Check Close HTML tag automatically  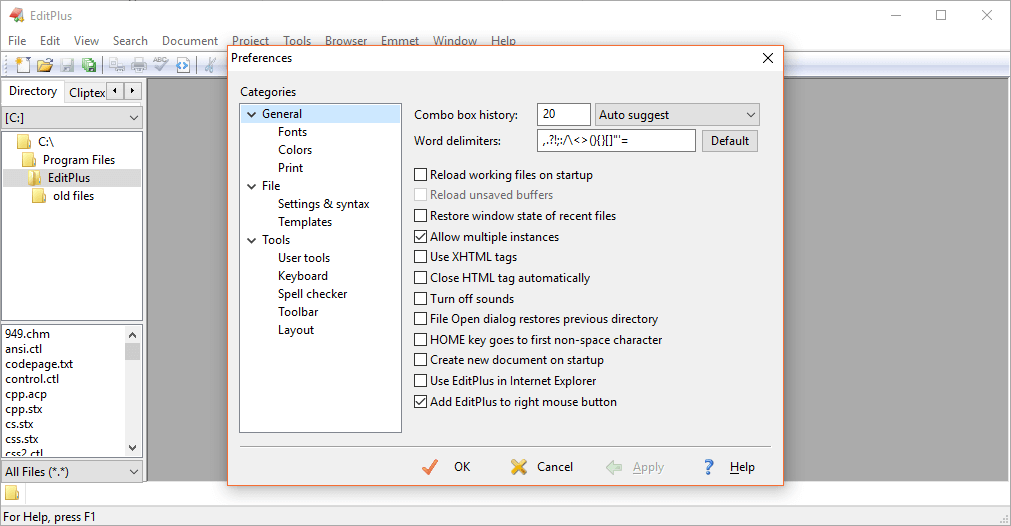(420, 278)
